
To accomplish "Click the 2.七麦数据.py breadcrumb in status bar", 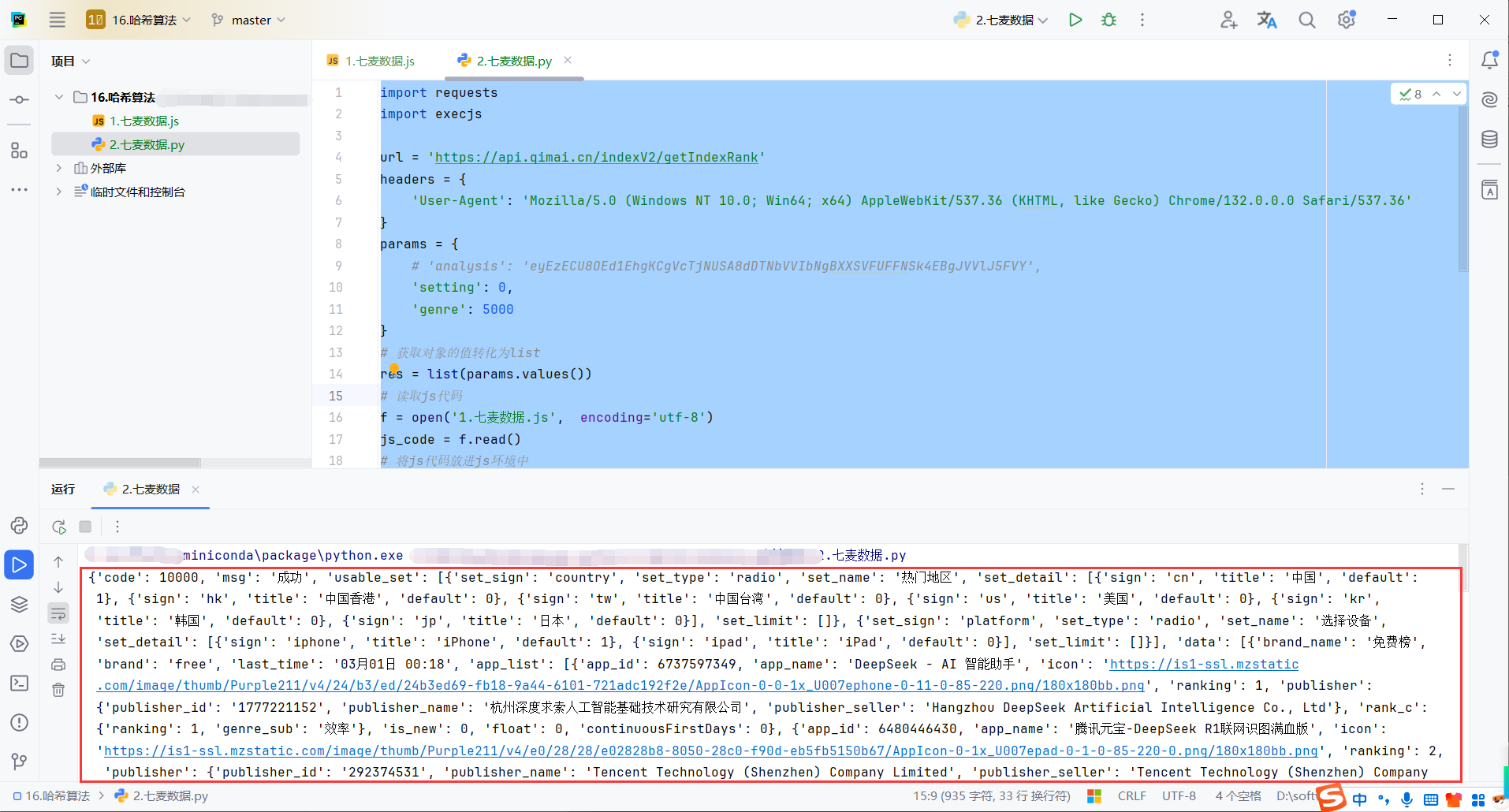I will [x=162, y=796].
